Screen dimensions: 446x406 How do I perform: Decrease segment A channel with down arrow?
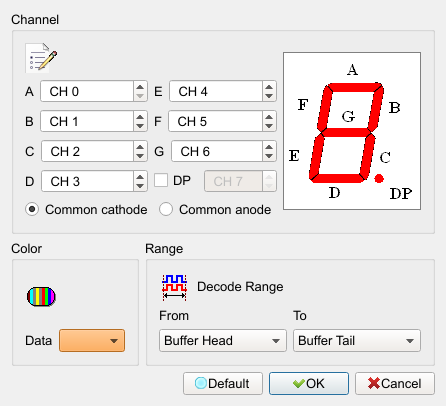click(140, 96)
